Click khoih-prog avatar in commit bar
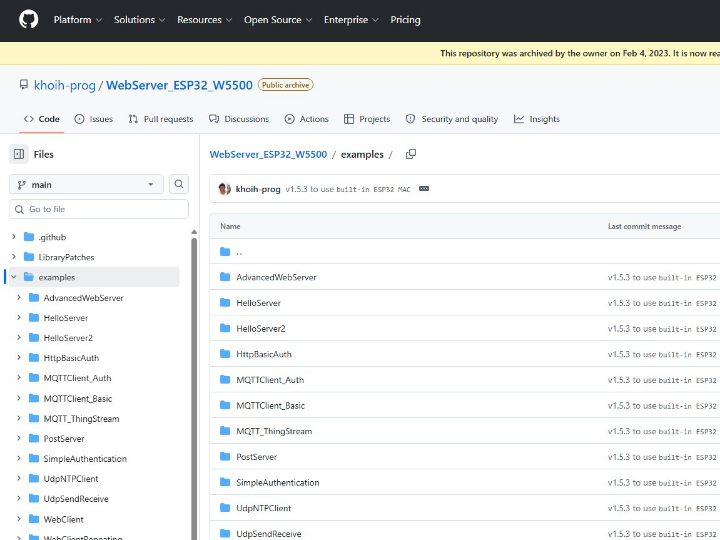This screenshot has height=540, width=720. click(x=225, y=189)
